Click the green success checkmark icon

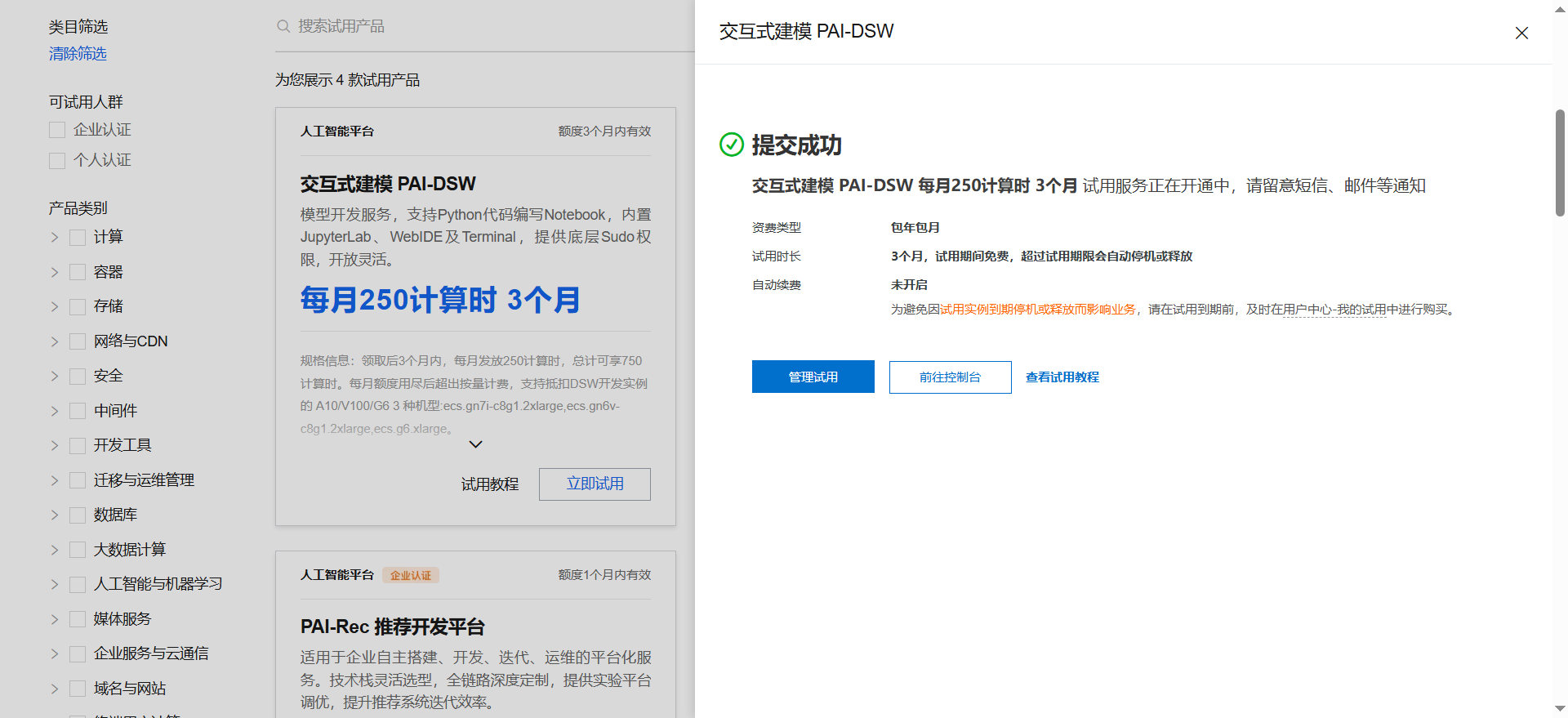coord(732,145)
